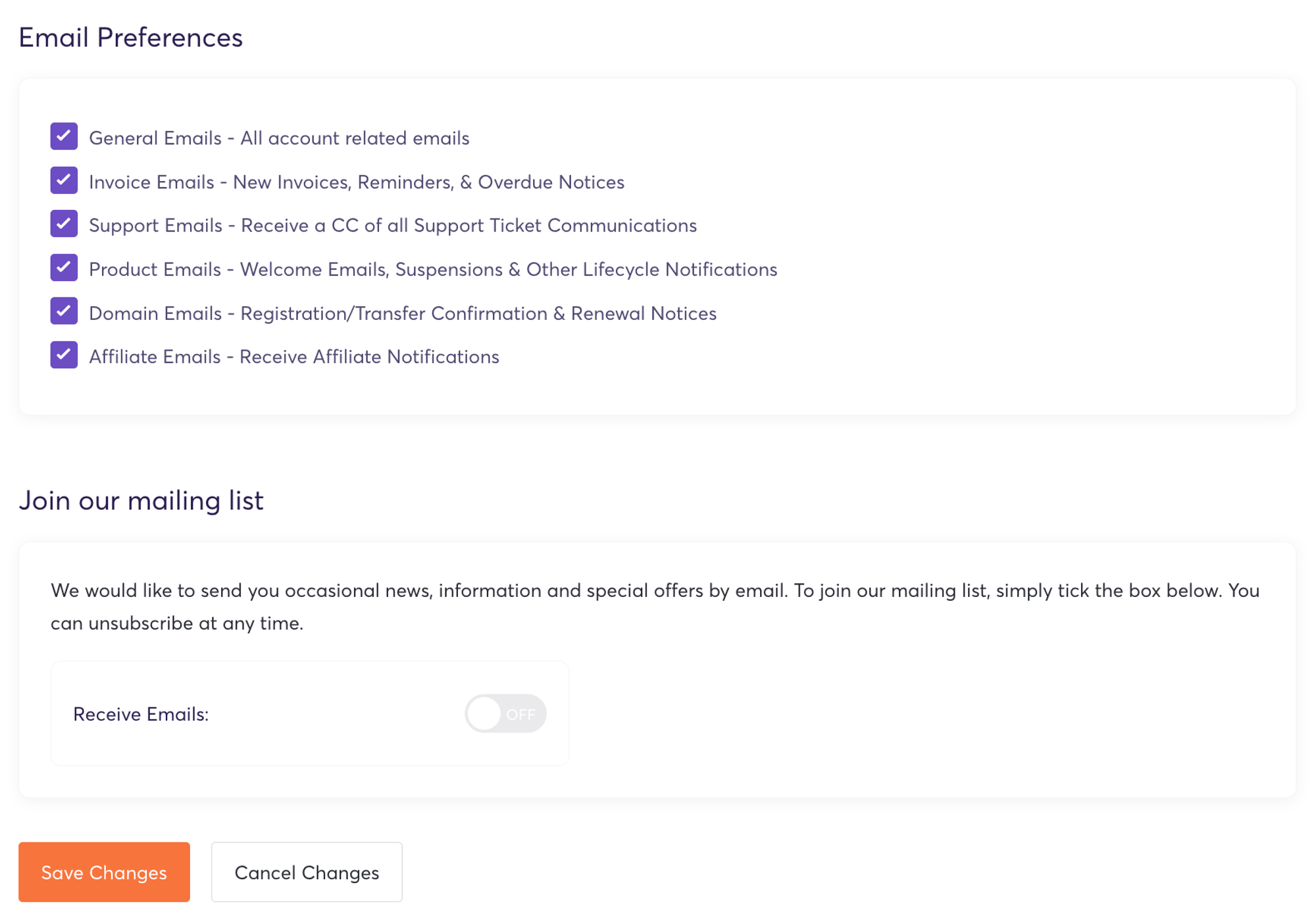
Task: Uncheck the Invoice Emails checkbox
Action: coord(64,180)
